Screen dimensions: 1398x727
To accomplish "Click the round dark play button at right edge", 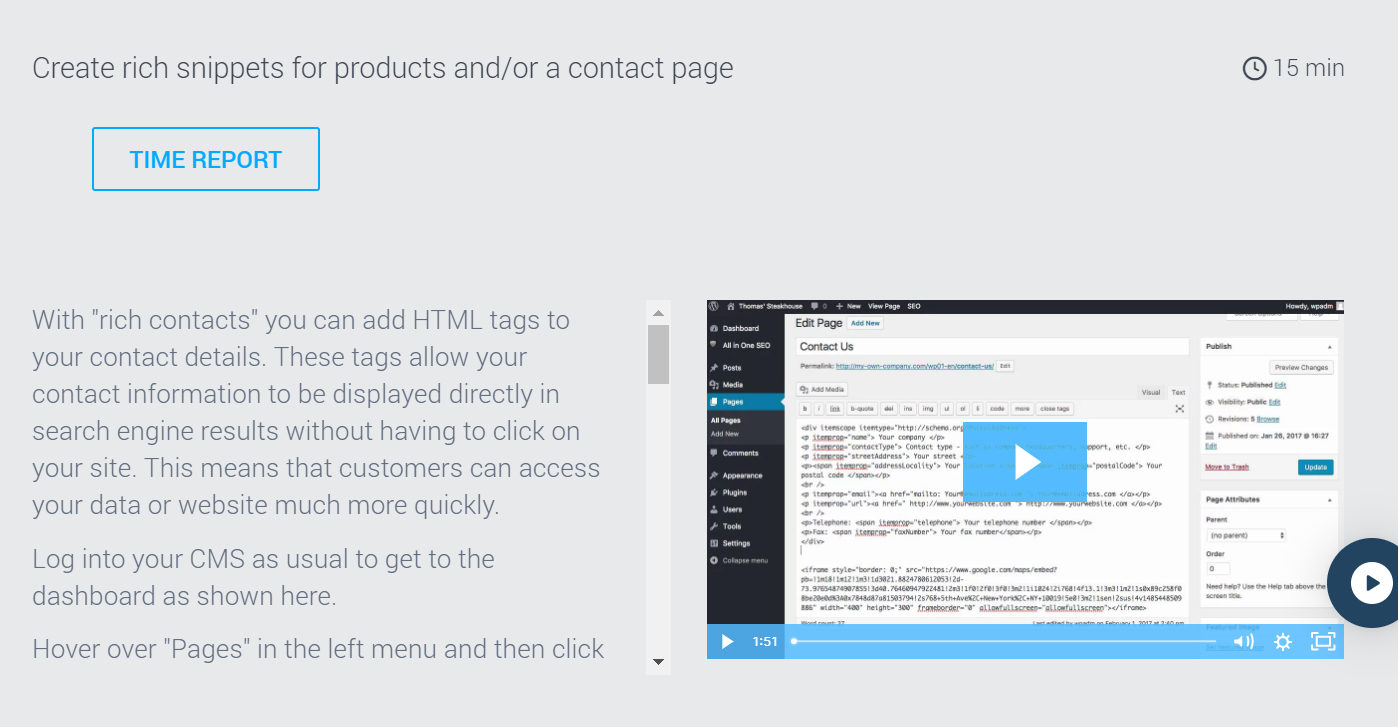I will pos(1370,583).
